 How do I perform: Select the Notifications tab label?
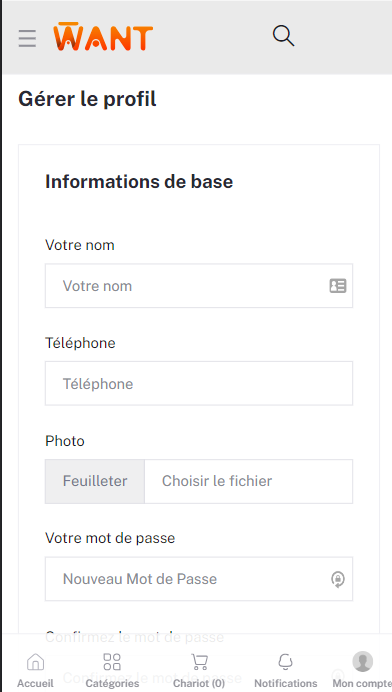[286, 684]
